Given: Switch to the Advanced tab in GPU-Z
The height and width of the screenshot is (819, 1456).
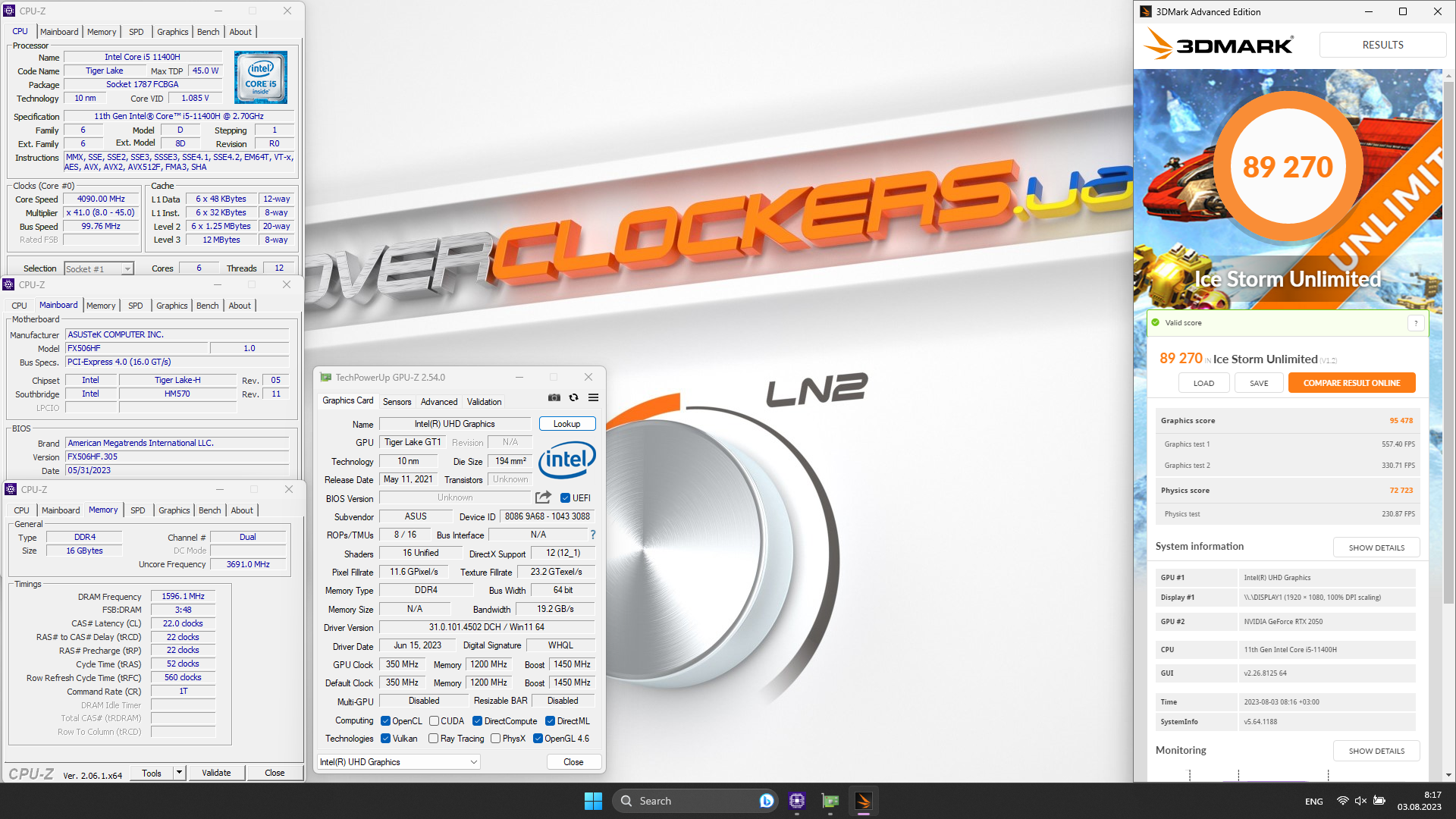Looking at the screenshot, I should point(439,402).
